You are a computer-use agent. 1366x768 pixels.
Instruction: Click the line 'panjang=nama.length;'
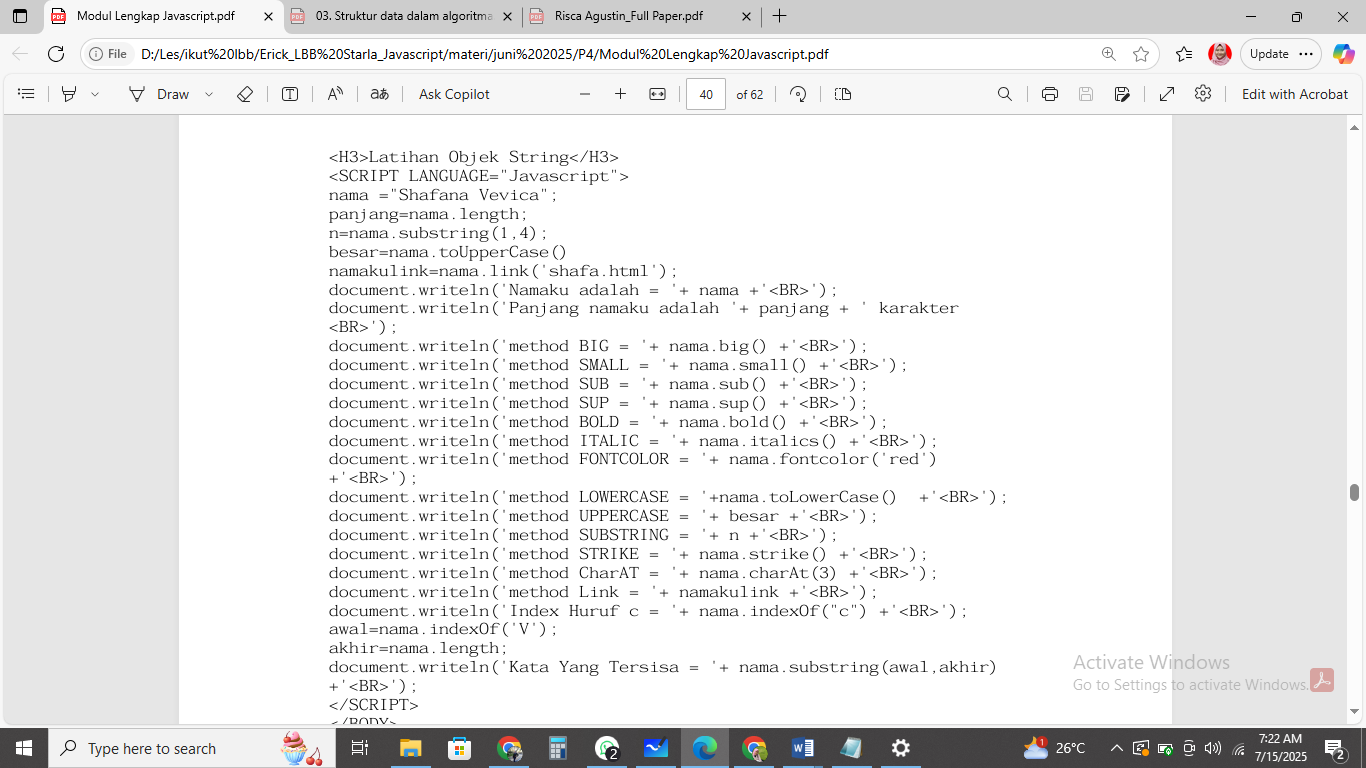[428, 214]
